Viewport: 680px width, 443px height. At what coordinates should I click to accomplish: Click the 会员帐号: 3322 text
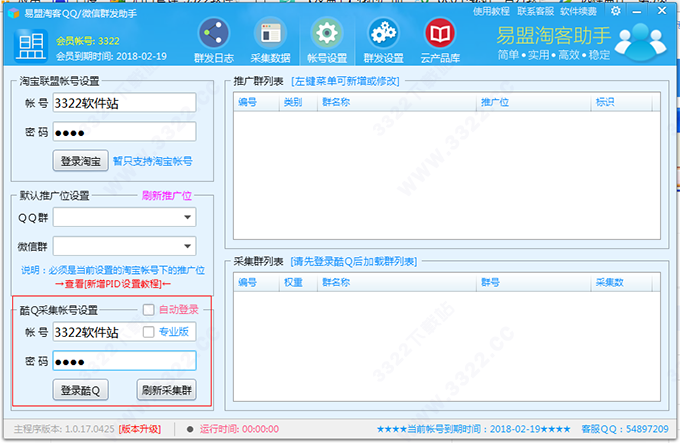click(88, 41)
